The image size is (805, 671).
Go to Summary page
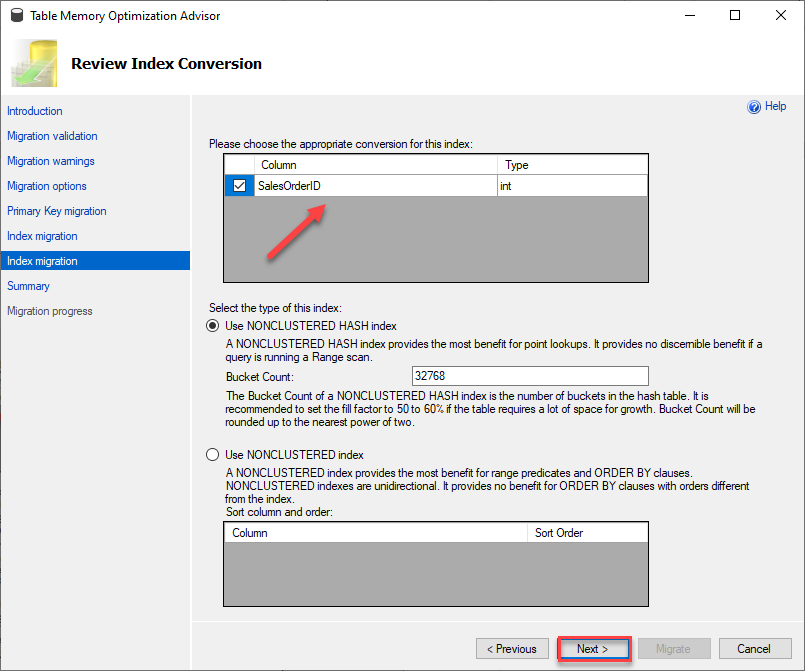[28, 286]
